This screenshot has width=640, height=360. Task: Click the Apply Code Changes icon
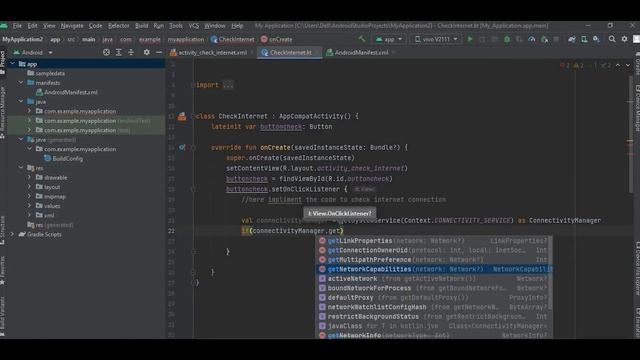(495, 39)
